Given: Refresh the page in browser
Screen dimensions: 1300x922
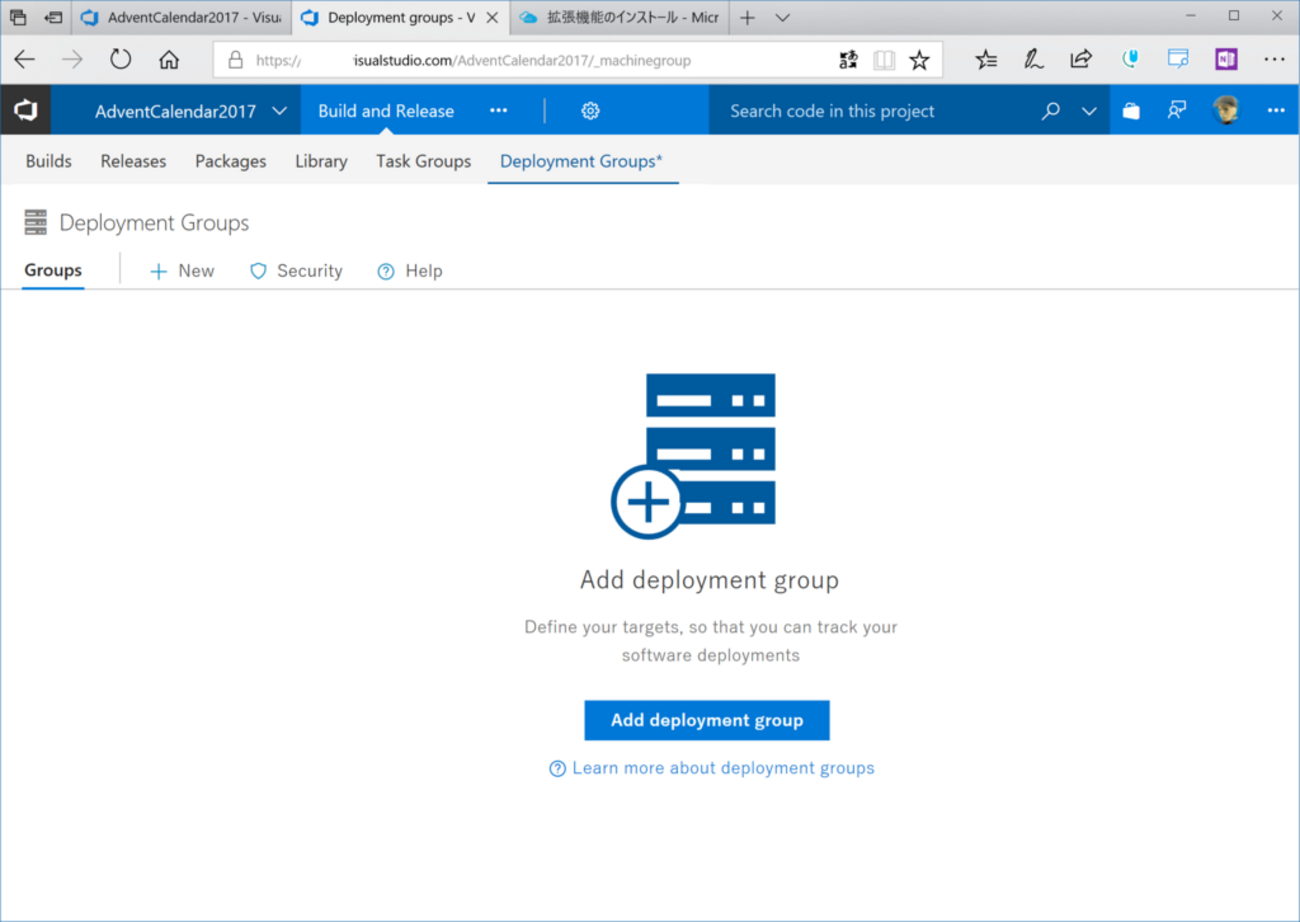Looking at the screenshot, I should 121,60.
